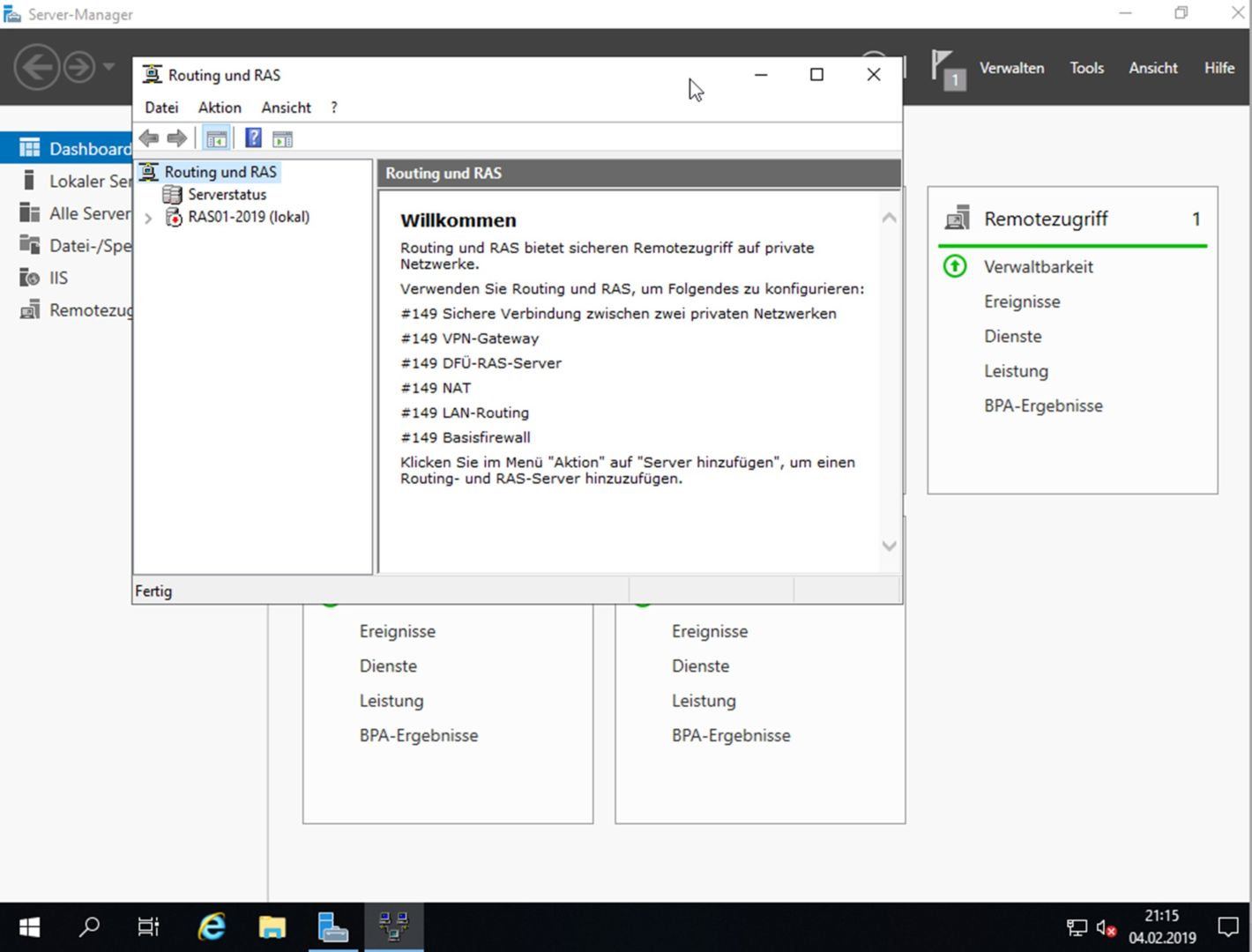Open Dienste in lower right tile
The width and height of the screenshot is (1252, 952).
point(700,666)
